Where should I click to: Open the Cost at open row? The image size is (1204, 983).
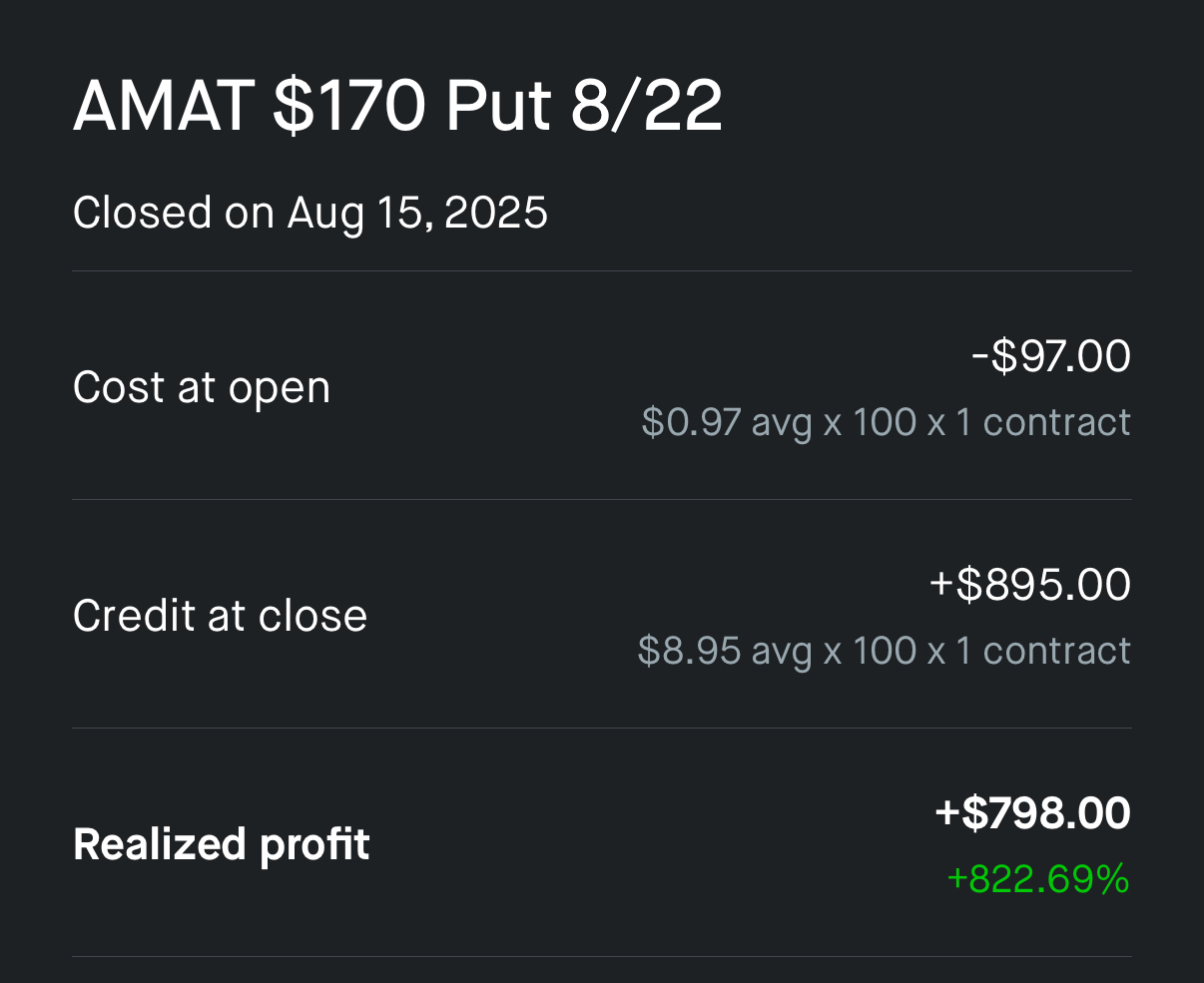point(602,386)
